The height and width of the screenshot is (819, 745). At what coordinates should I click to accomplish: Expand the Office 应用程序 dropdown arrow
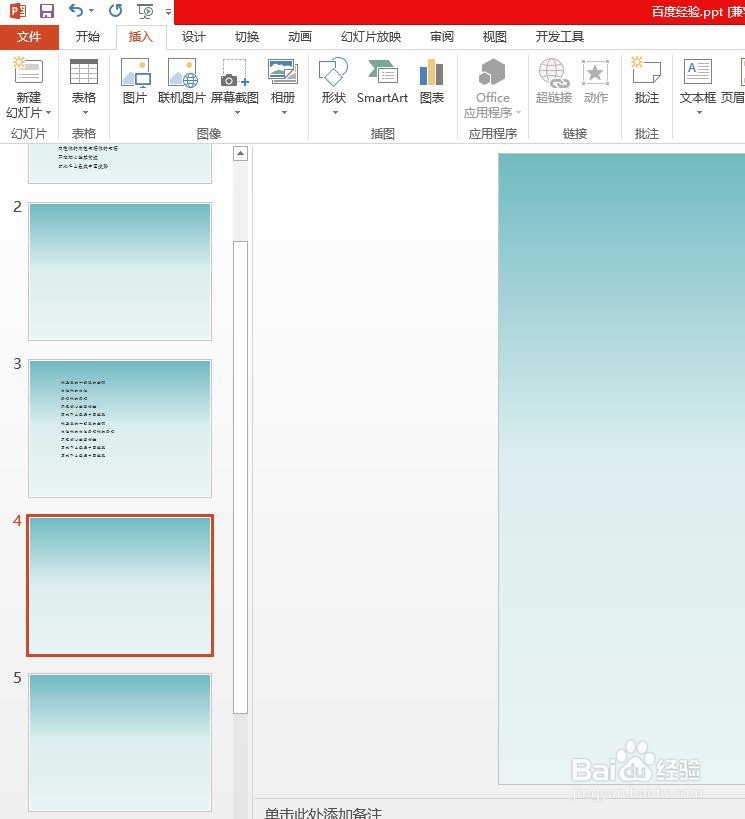click(x=518, y=113)
